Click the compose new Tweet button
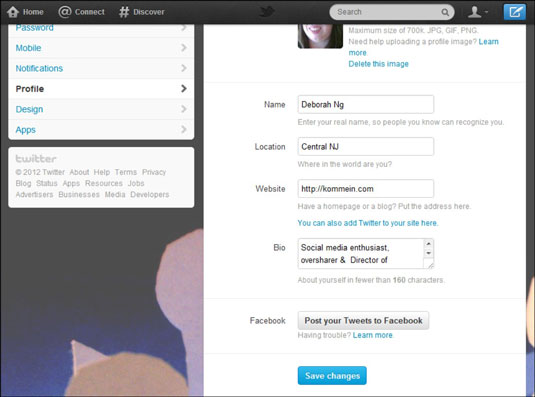Image resolution: width=535 pixels, height=397 pixels. [515, 12]
